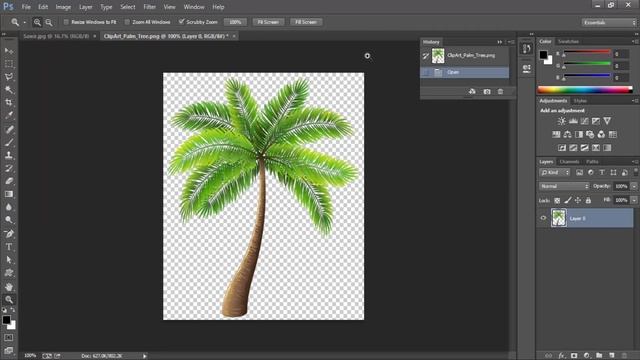The image size is (640, 360).
Task: Click the Fill Screen button
Action: [306, 22]
